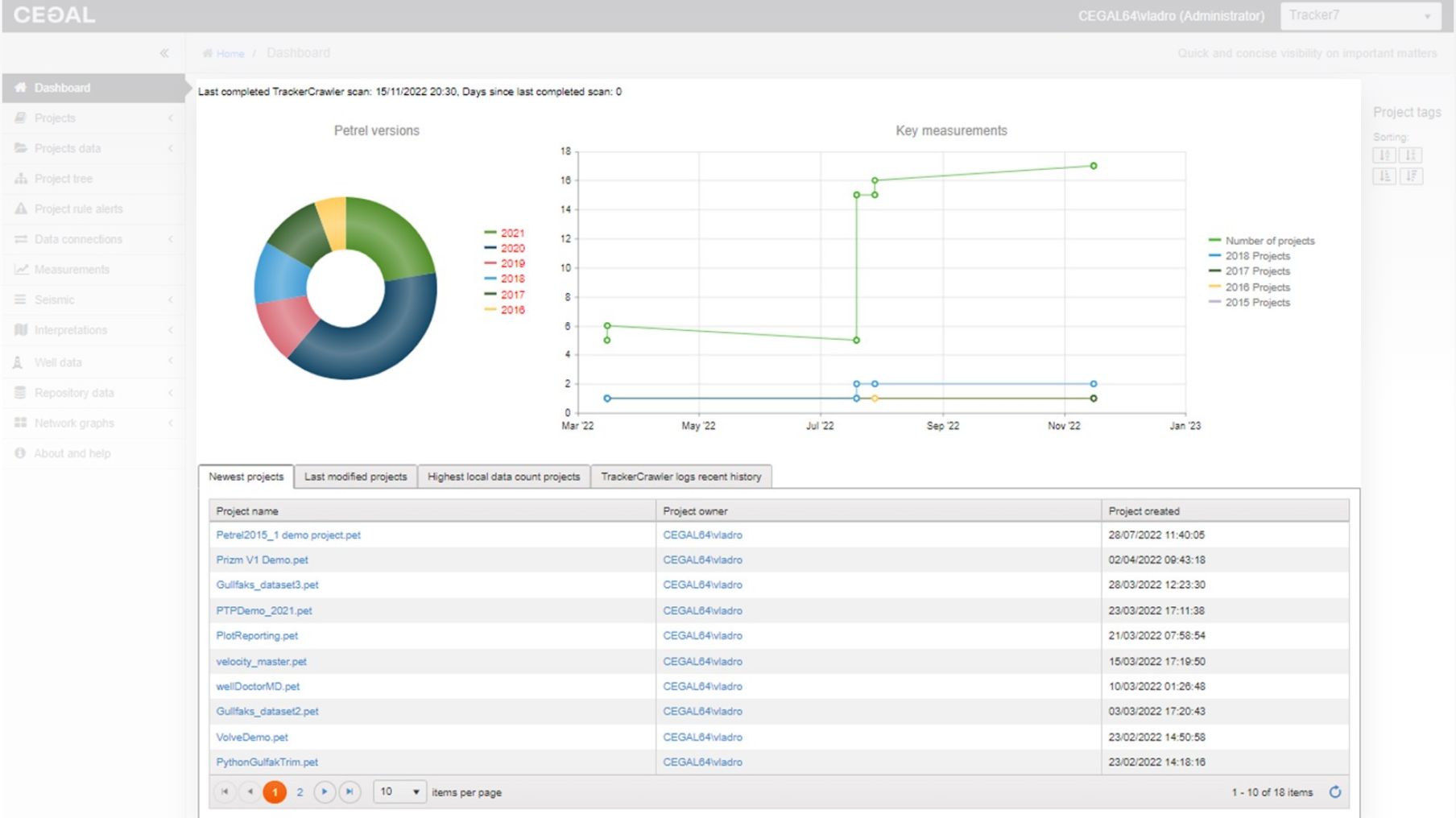The image size is (1456, 818).
Task: Expand the Projects data submenu chevron
Action: click(x=171, y=148)
